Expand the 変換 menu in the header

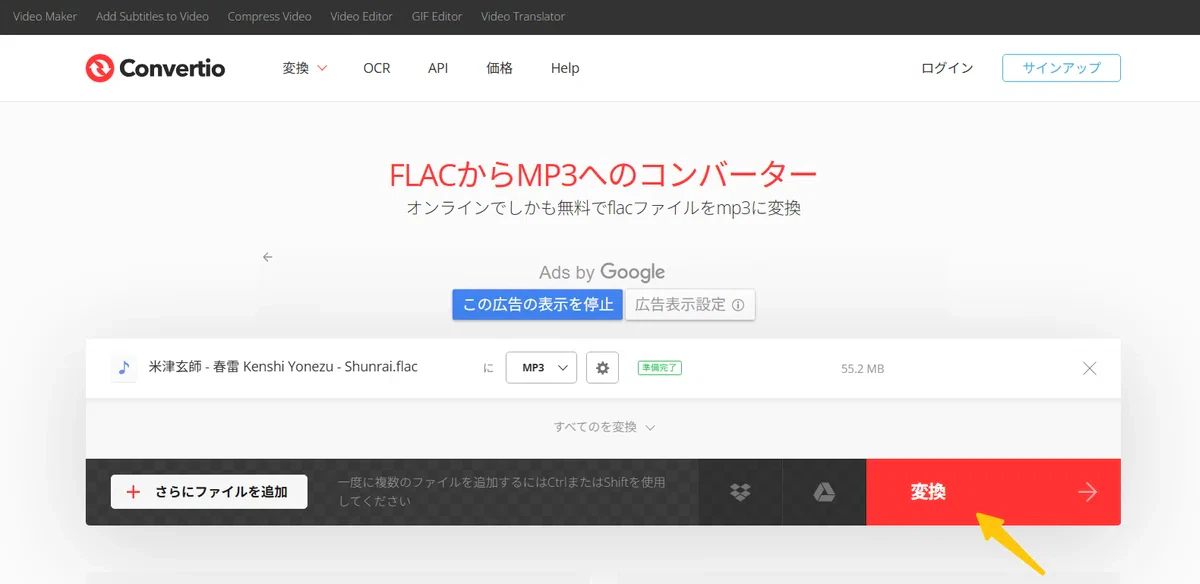pos(304,68)
